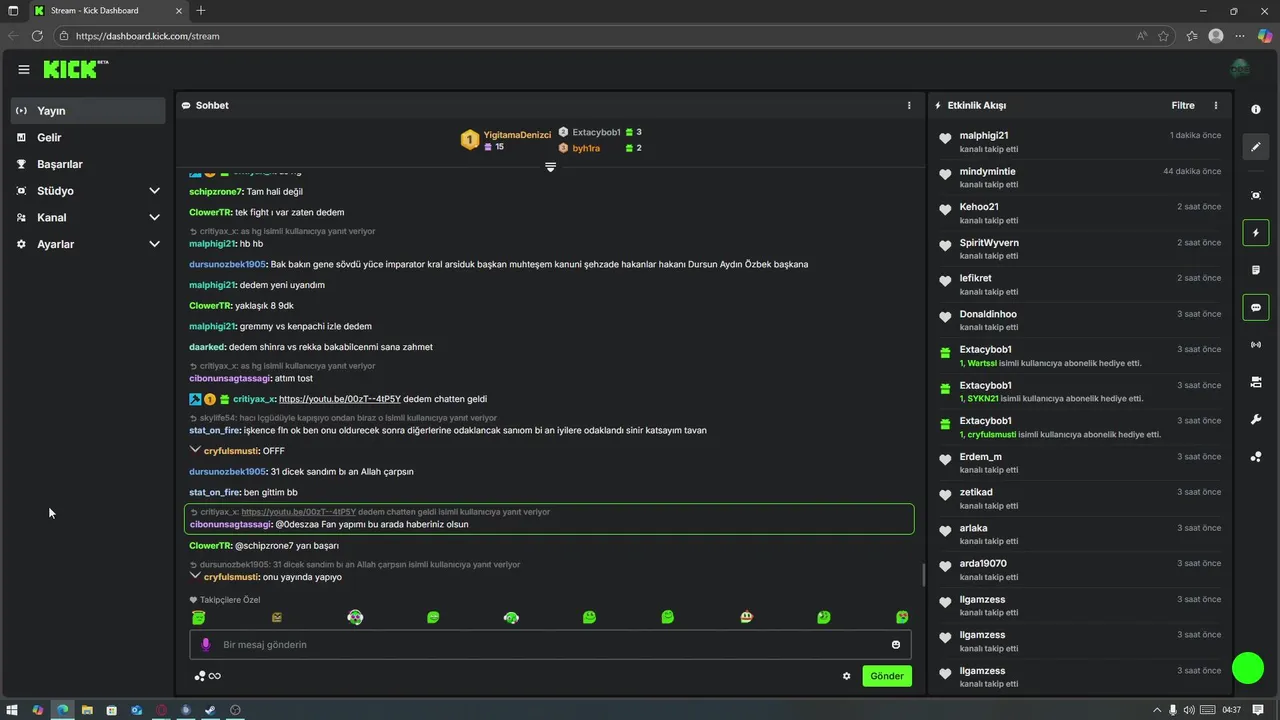The width and height of the screenshot is (1280, 720).
Task: Click the SpiritWyvern follow event
Action: click(1080, 248)
